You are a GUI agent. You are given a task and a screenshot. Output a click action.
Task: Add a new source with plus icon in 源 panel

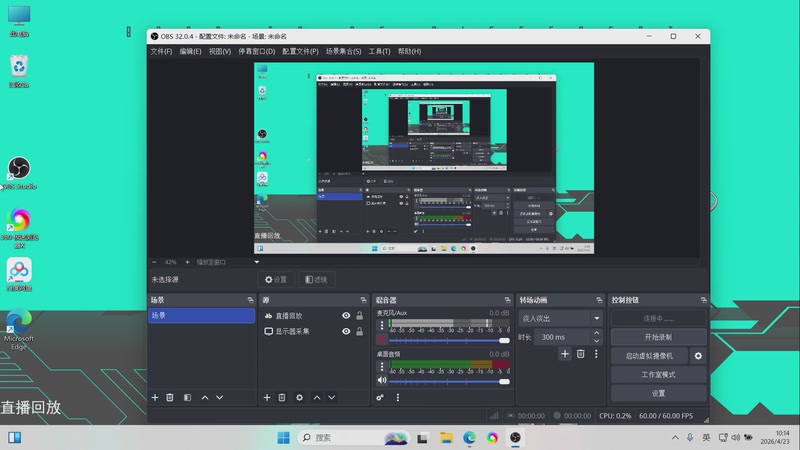coord(267,397)
